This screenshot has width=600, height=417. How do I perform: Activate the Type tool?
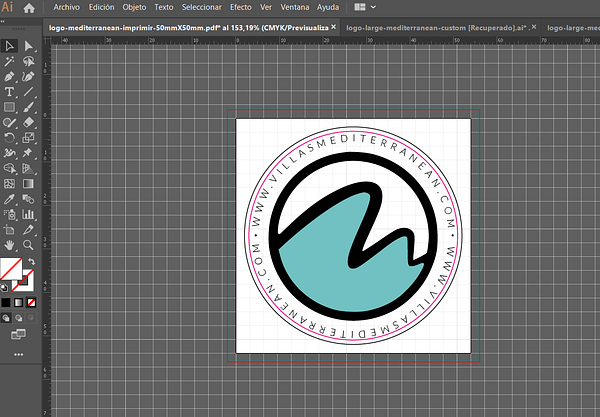pos(9,91)
